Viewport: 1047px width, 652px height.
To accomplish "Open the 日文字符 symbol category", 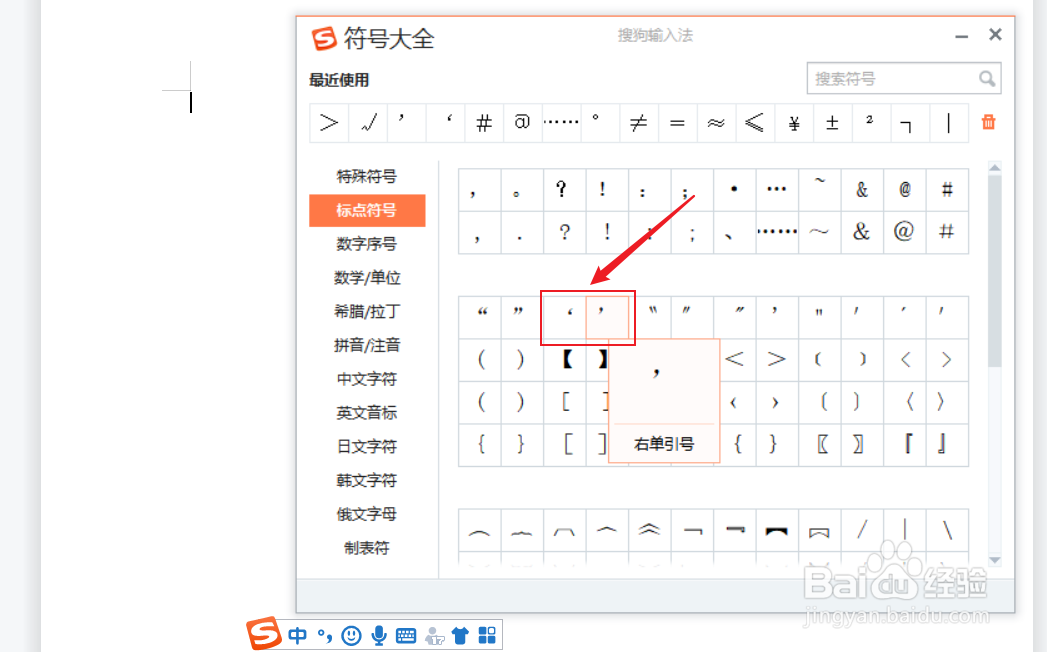I will click(366, 446).
